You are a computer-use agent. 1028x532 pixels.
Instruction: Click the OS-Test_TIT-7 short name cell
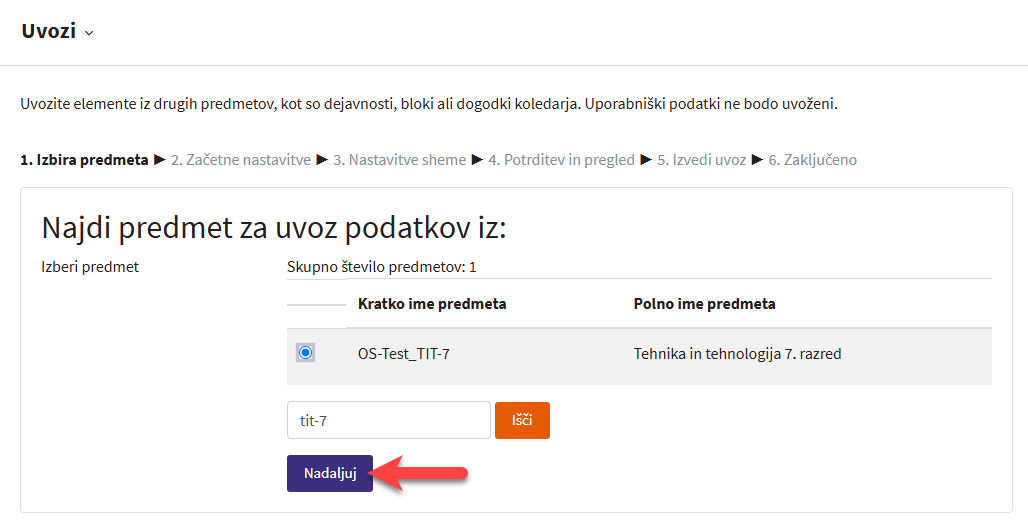point(403,354)
